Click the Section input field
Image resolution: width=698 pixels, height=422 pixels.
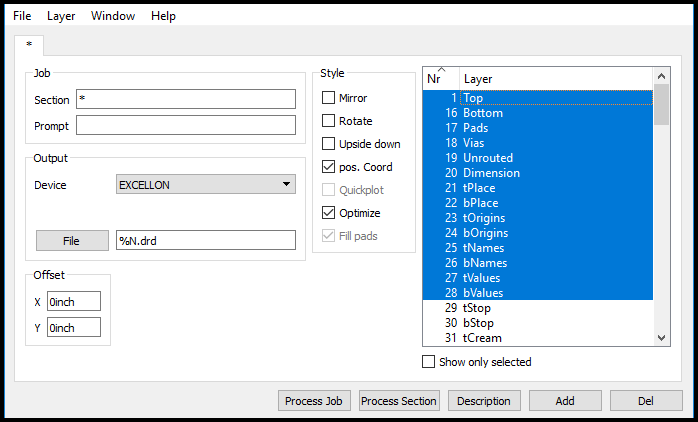tap(186, 99)
